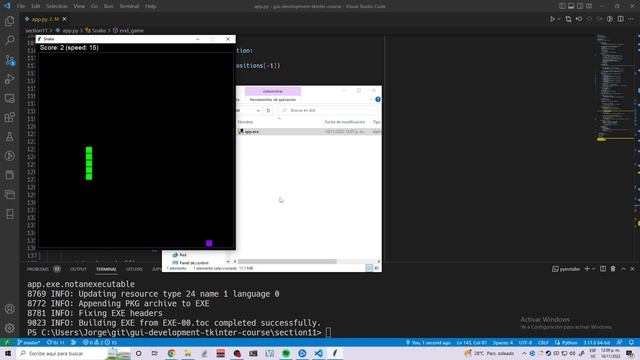Open More Actions ellipsis in editor toolbar
This screenshot has height=360, width=640.
coord(631,19)
